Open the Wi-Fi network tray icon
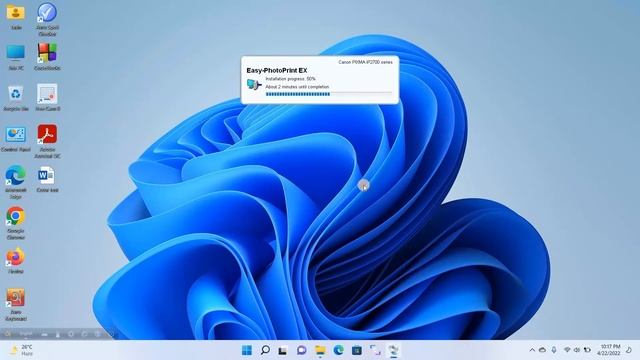The image size is (640, 360). coord(567,350)
